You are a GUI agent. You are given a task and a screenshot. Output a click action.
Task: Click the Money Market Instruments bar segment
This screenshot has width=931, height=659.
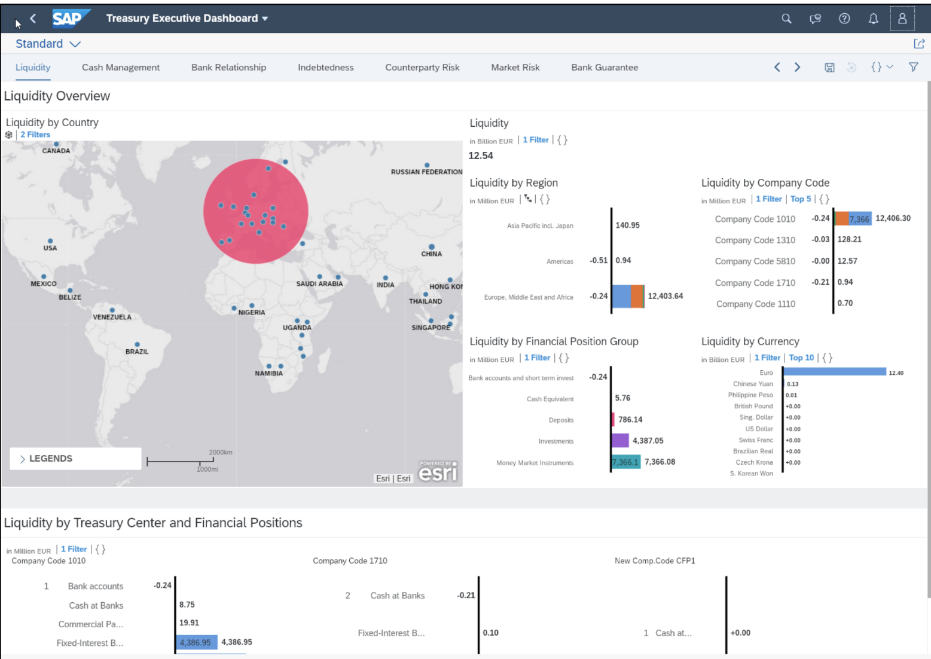(x=626, y=463)
